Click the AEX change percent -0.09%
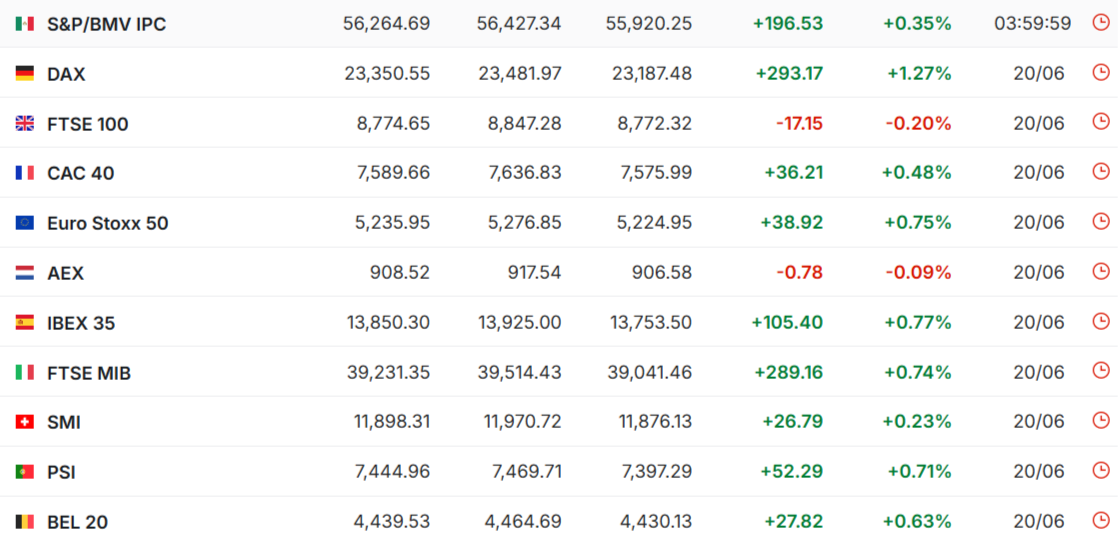The width and height of the screenshot is (1120, 542). tap(919, 272)
